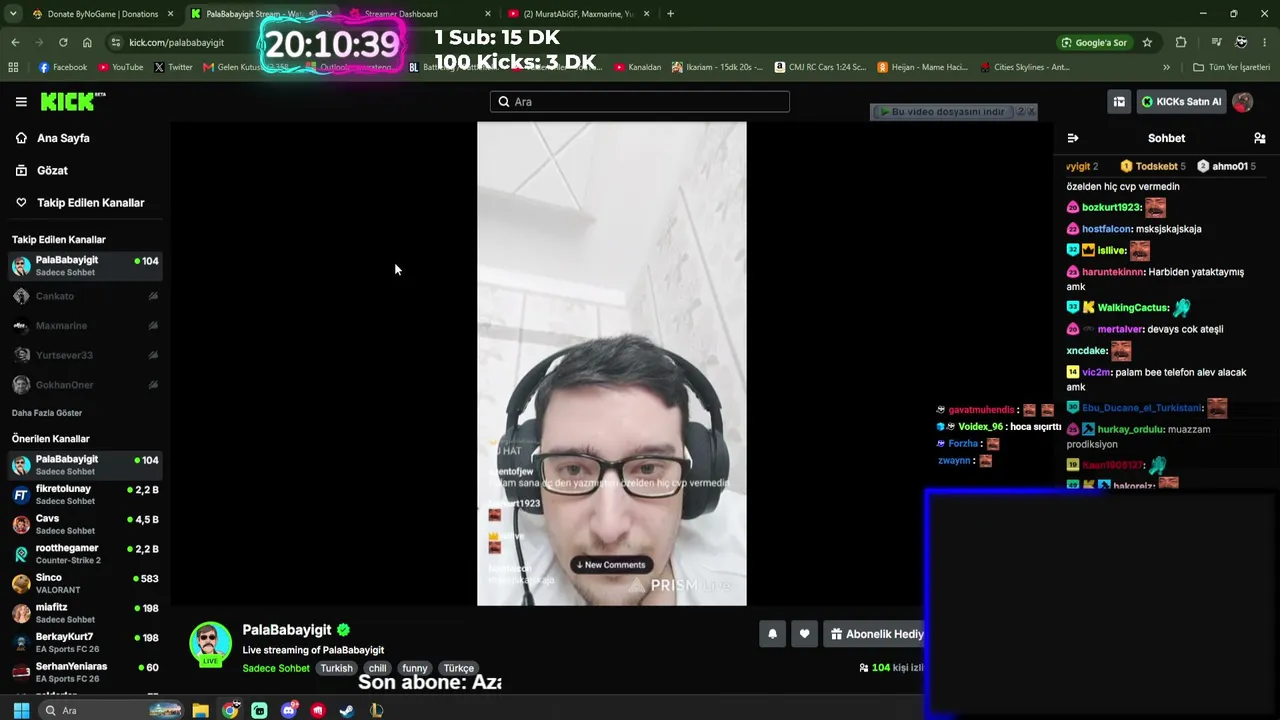Open Discord from taskbar
The width and height of the screenshot is (1280, 720).
(289, 710)
